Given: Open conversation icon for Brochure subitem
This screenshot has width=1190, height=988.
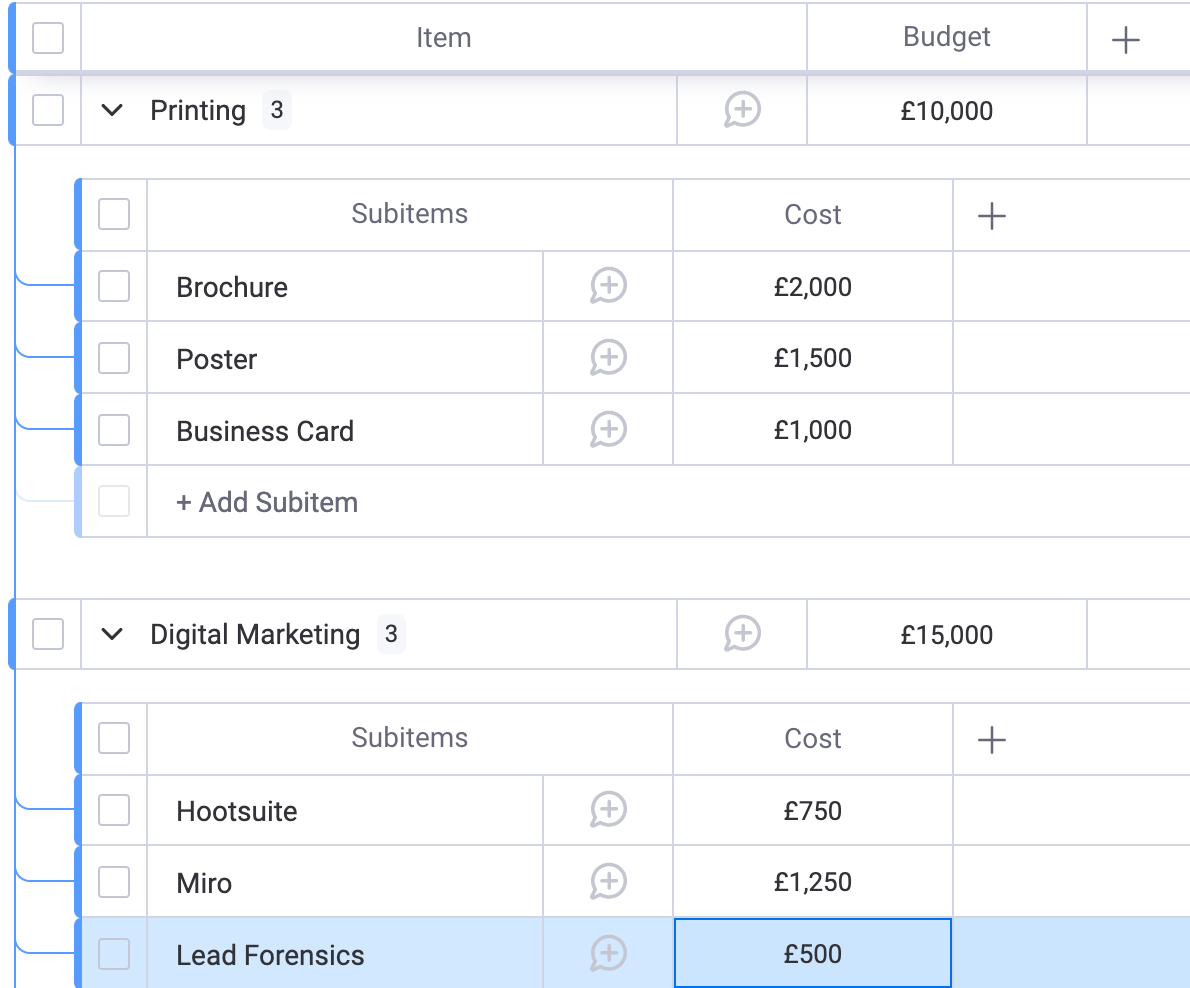Looking at the screenshot, I should [x=608, y=287].
